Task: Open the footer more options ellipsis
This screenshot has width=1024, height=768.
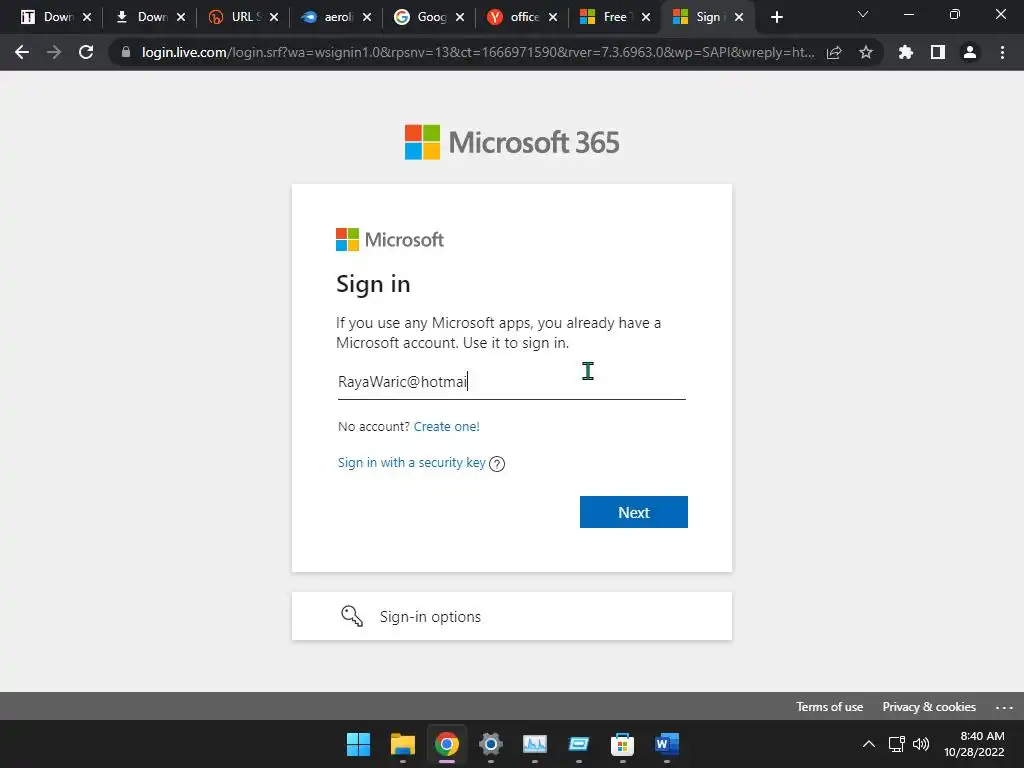Action: coord(1004,707)
